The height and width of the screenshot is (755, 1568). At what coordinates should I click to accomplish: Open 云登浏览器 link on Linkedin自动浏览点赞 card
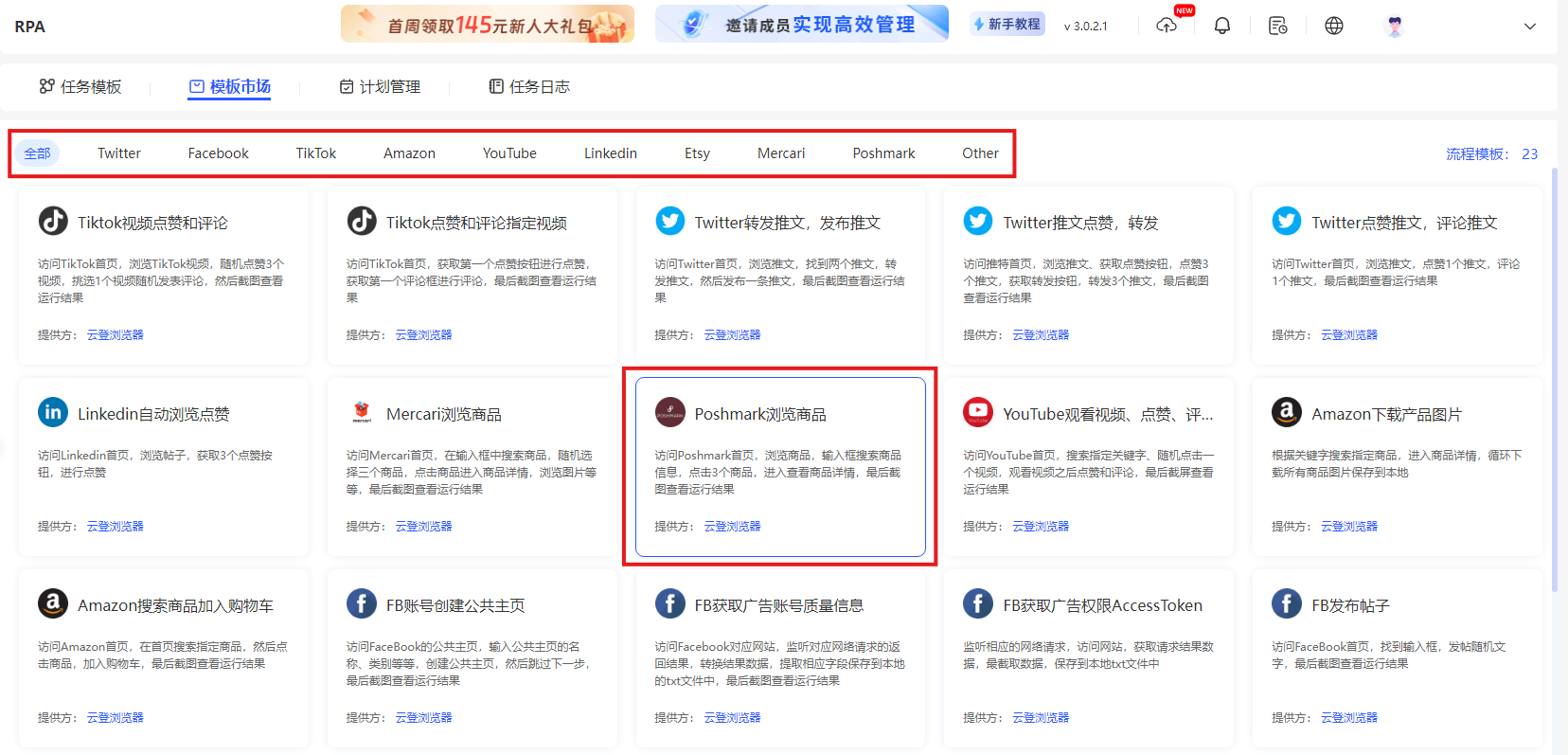coord(116,527)
